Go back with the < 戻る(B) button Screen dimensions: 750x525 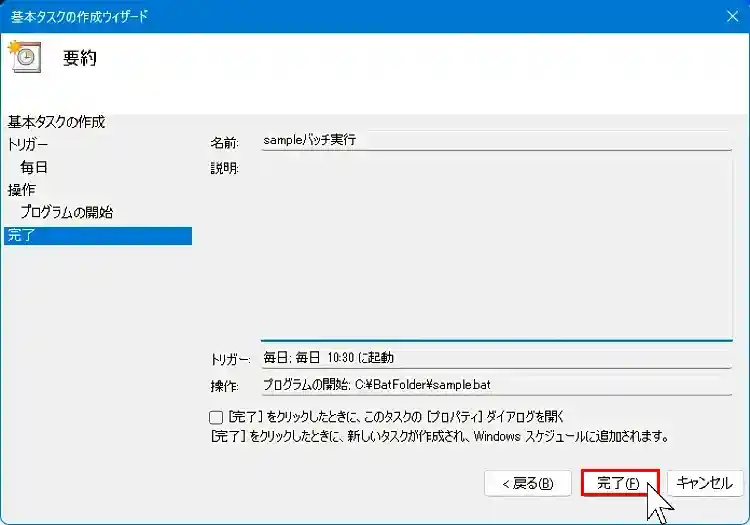[528, 483]
